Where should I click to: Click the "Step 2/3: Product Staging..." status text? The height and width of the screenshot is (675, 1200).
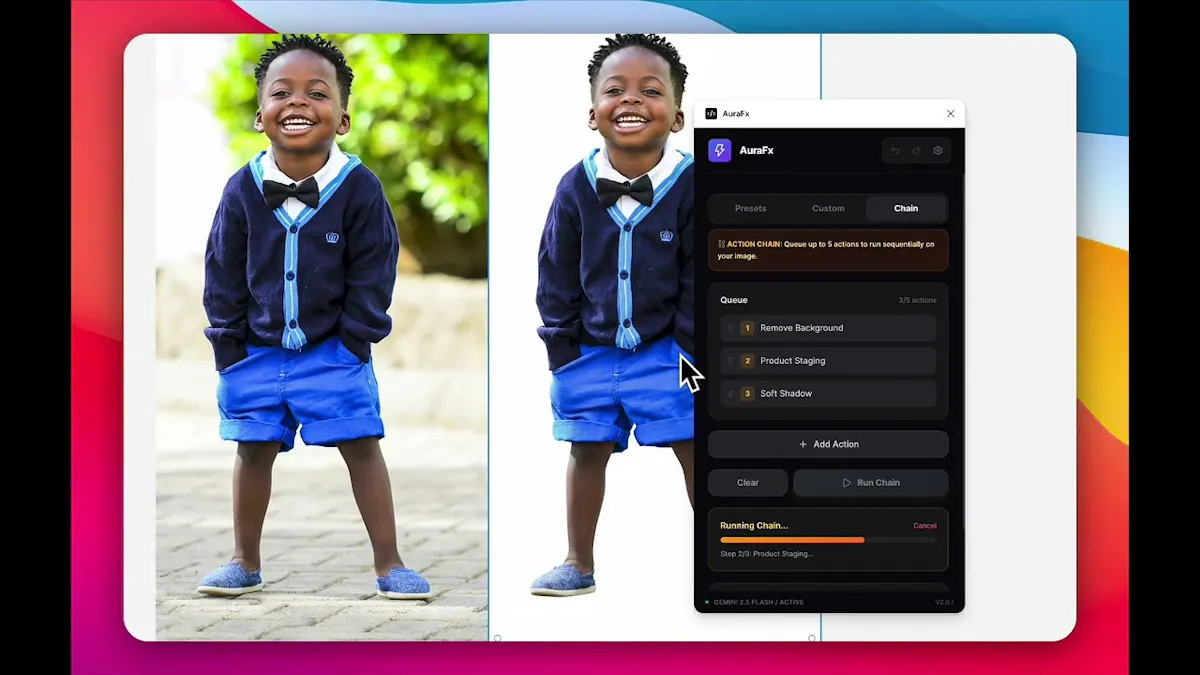(x=767, y=554)
